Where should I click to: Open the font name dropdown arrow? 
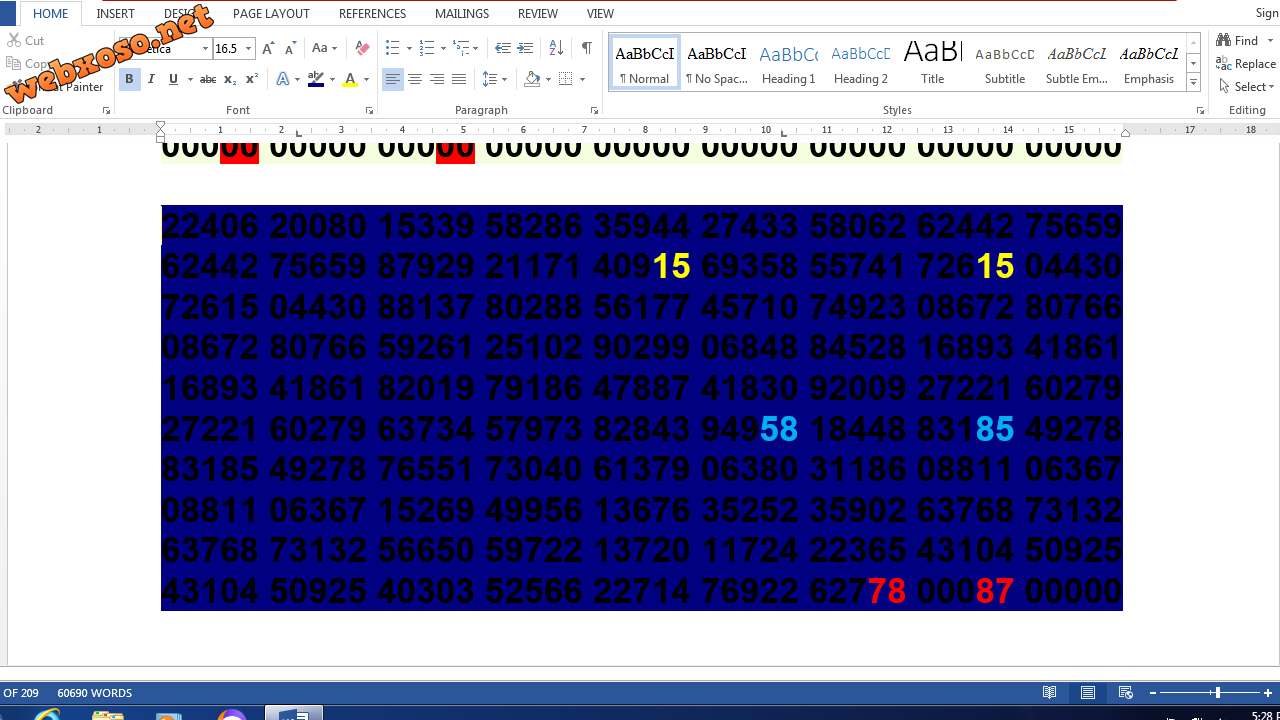coord(206,48)
